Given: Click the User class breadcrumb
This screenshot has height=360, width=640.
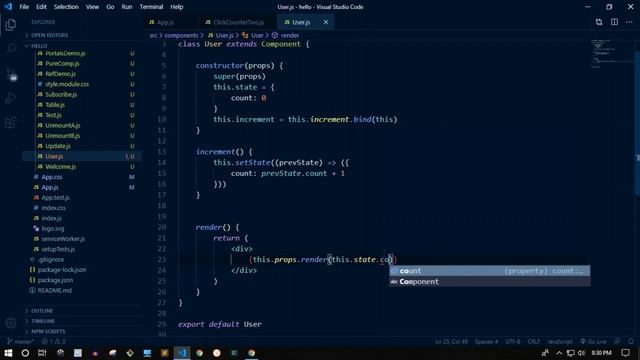Looking at the screenshot, I should [x=254, y=36].
